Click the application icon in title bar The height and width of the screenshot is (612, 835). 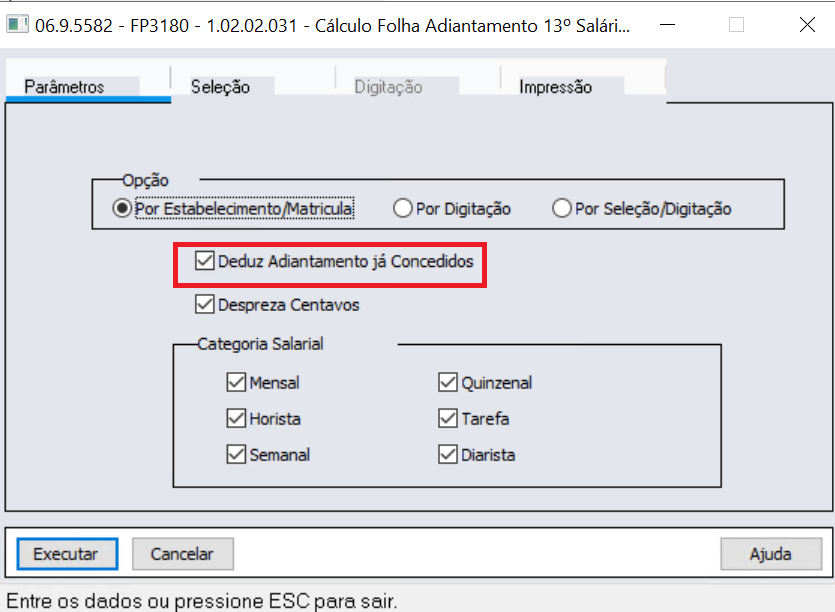pyautogui.click(x=18, y=25)
